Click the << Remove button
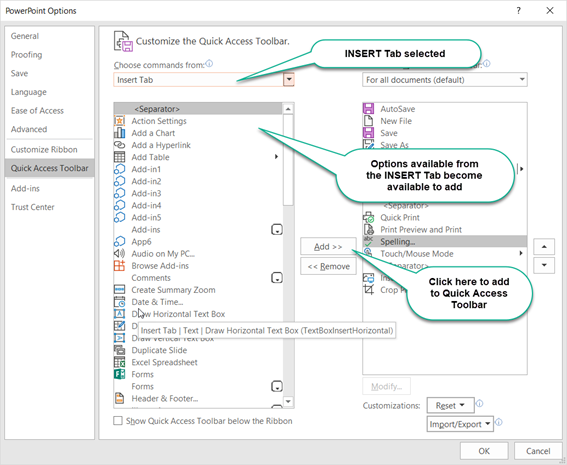This screenshot has width=567, height=465. 328,266
